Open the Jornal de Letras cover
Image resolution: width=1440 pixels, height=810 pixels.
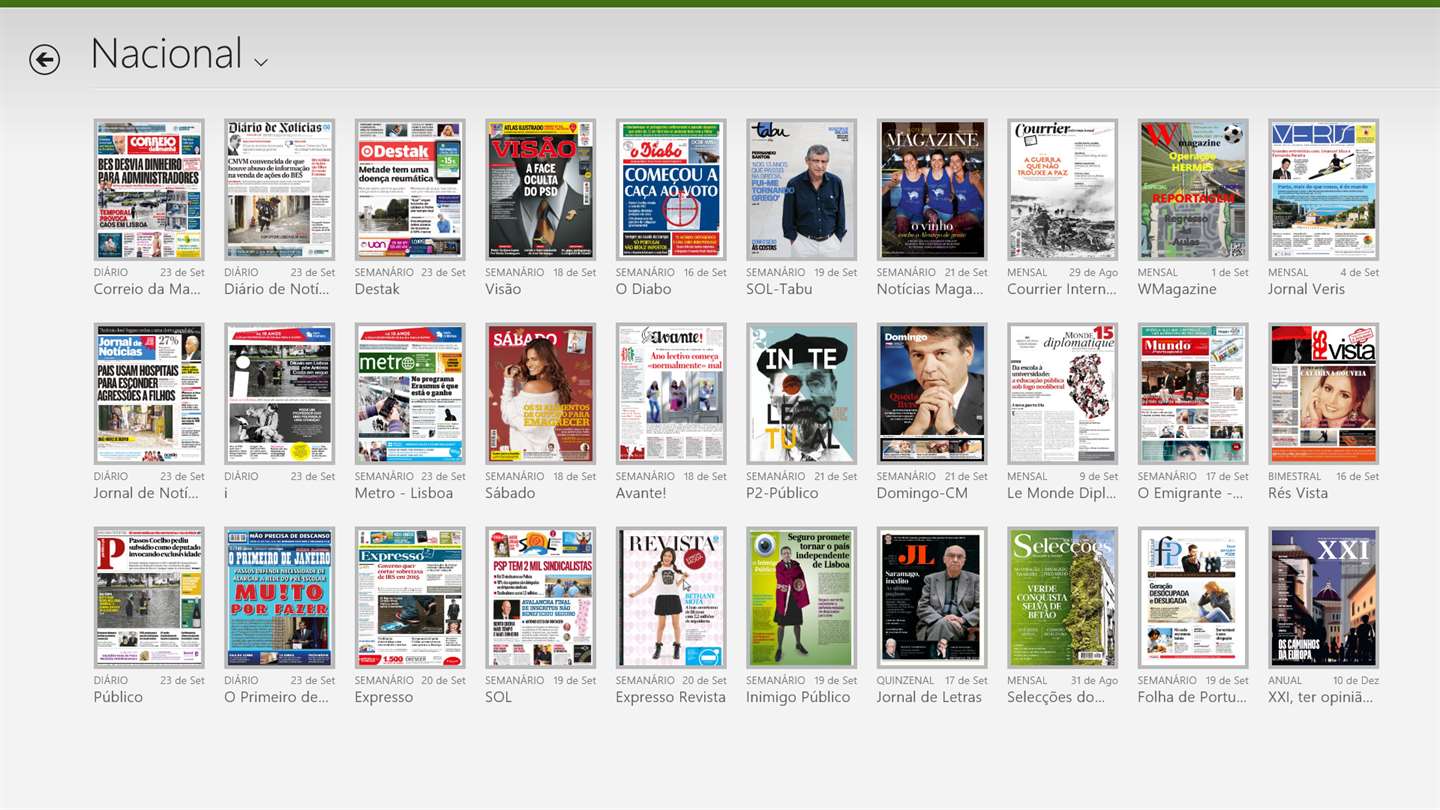pyautogui.click(x=932, y=598)
